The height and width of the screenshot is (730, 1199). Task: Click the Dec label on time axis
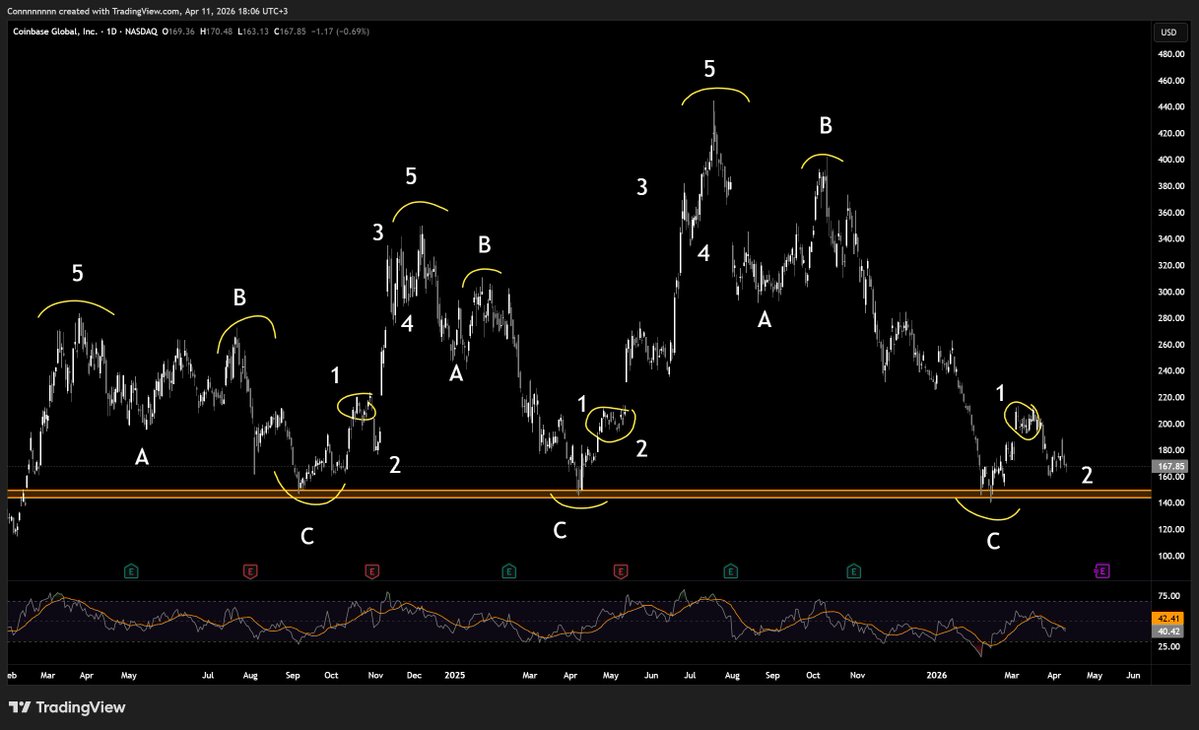[x=414, y=675]
